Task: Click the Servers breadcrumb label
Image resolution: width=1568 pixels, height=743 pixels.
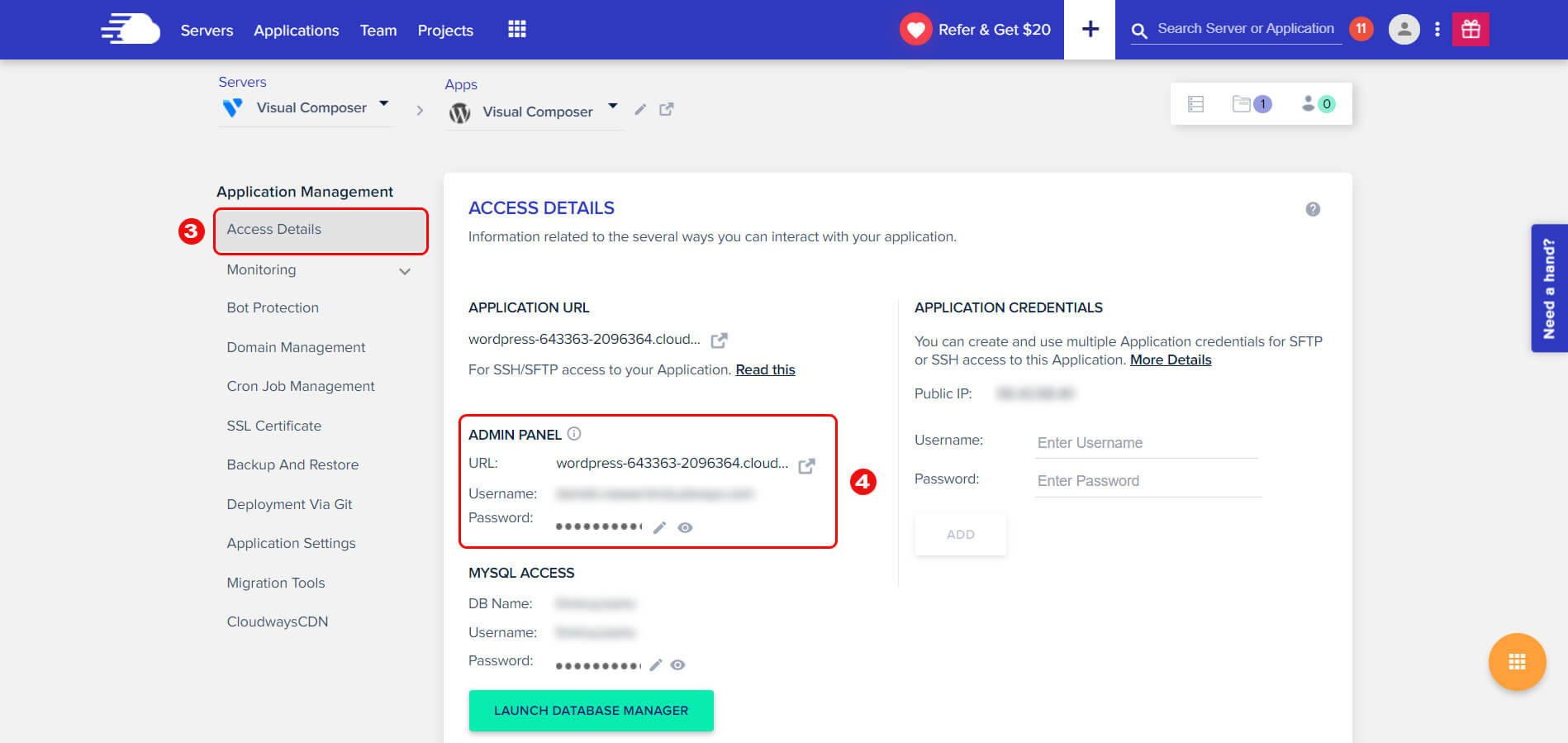Action: tap(242, 82)
